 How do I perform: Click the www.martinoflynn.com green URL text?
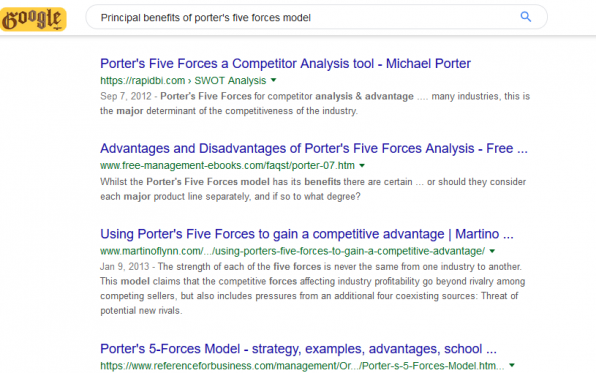point(292,251)
